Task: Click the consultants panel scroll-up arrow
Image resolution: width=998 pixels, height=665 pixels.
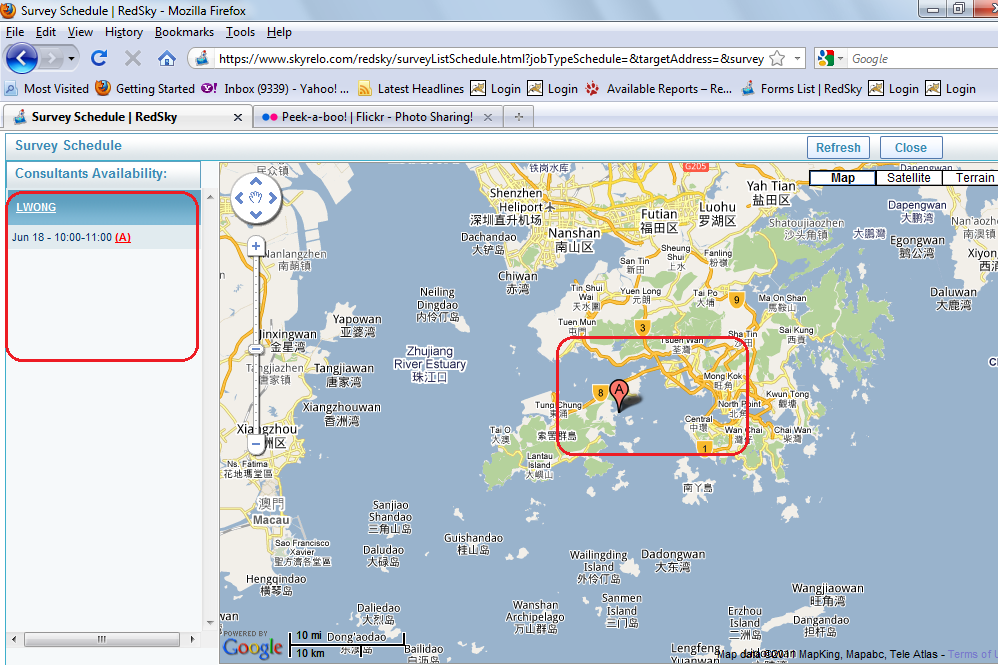Action: click(210, 197)
